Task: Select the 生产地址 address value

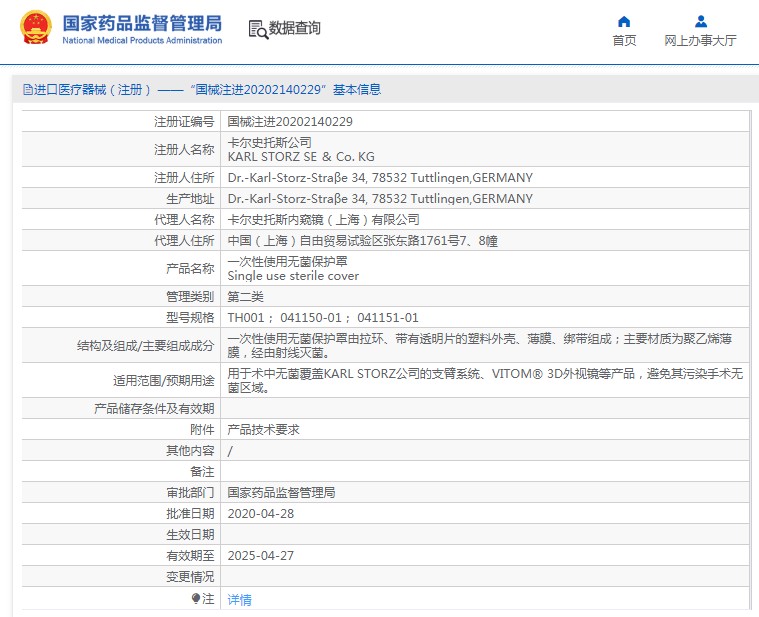Action: 380,198
